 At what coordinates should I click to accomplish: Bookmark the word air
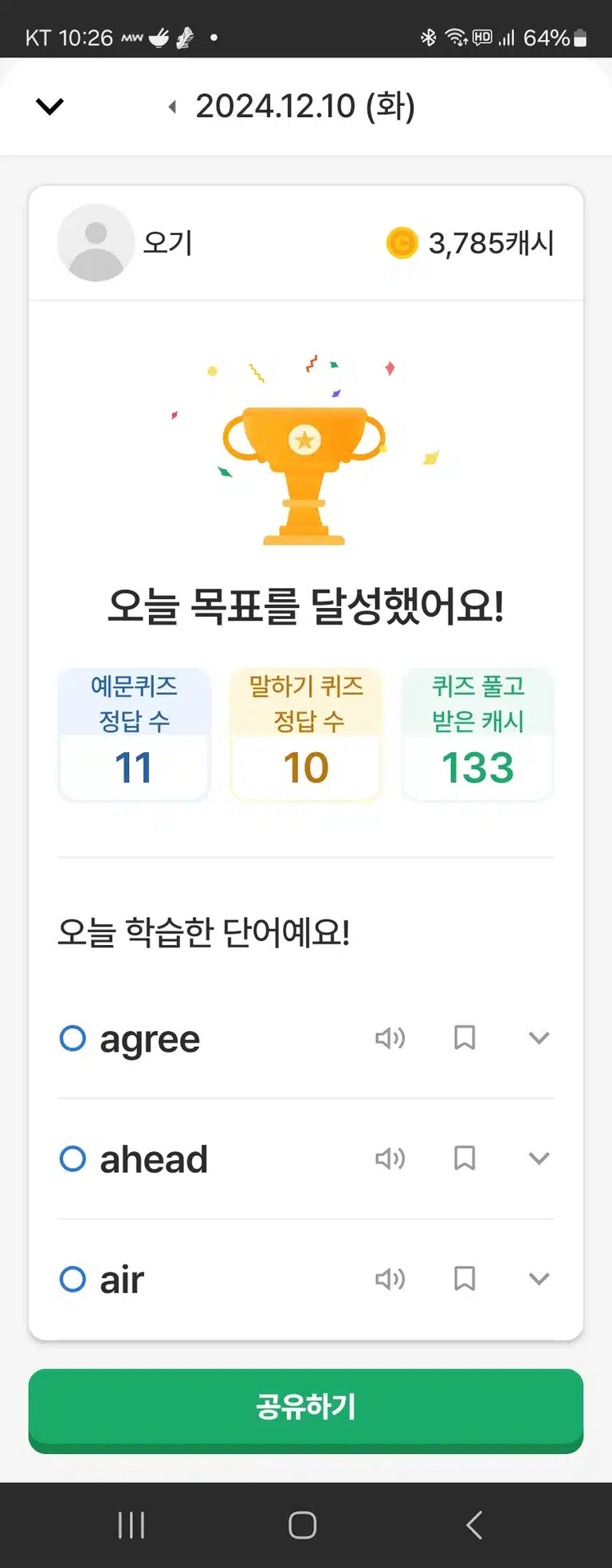click(x=465, y=1279)
